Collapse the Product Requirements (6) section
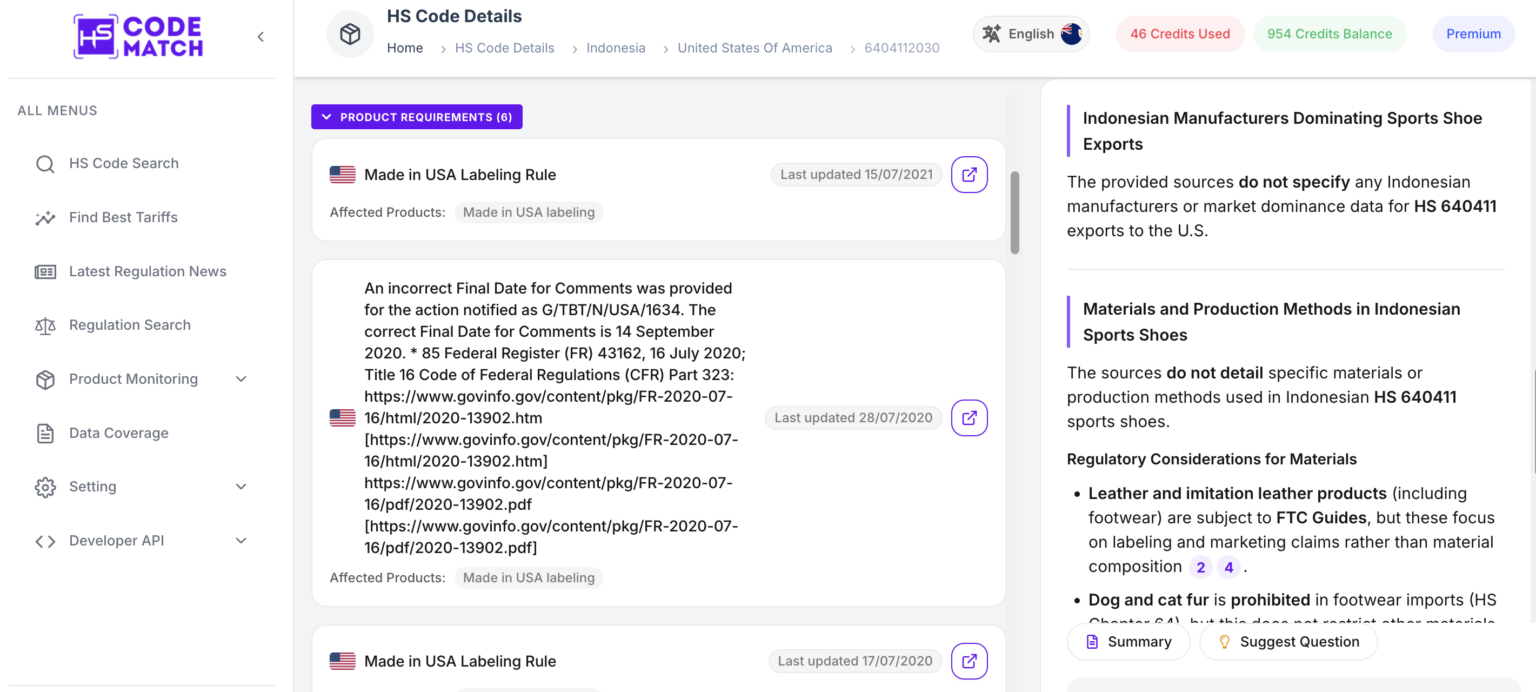 pos(417,117)
